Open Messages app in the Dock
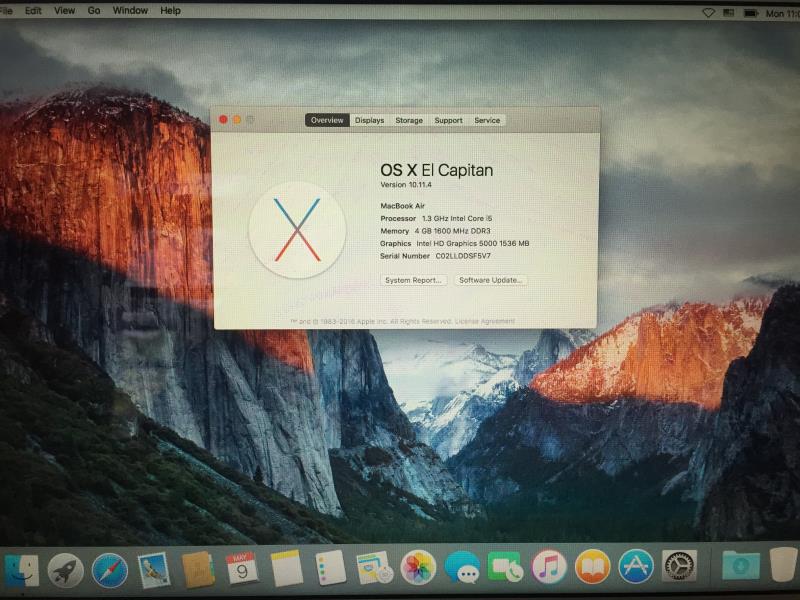 pyautogui.click(x=462, y=567)
